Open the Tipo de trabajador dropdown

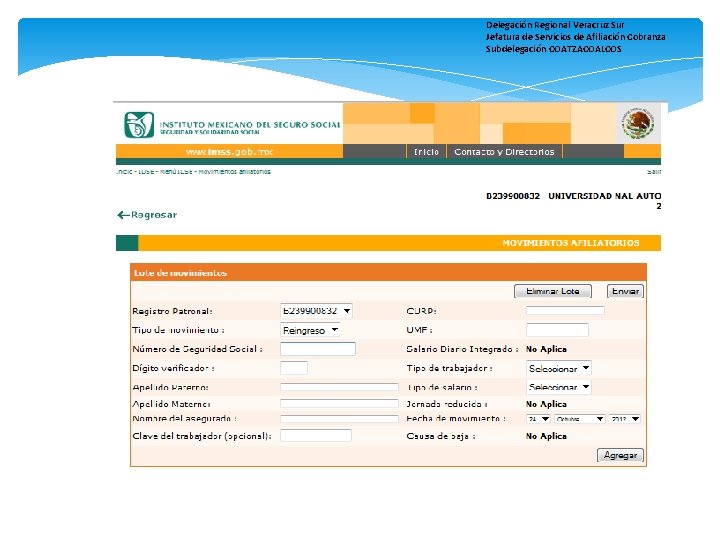pyautogui.click(x=558, y=368)
